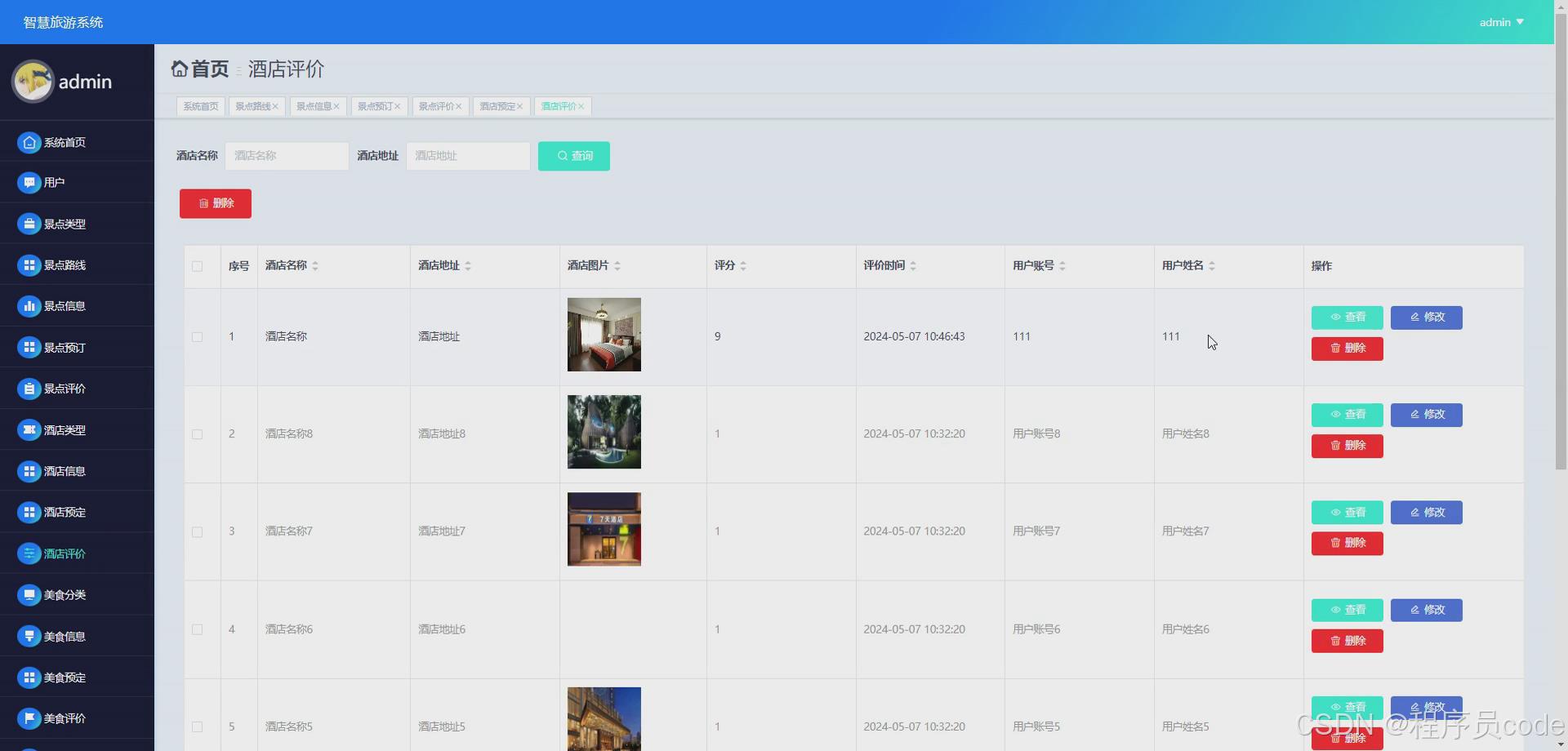1568x751 pixels.
Task: Open 美食评价 sidebar entry
Action: [x=77, y=718]
